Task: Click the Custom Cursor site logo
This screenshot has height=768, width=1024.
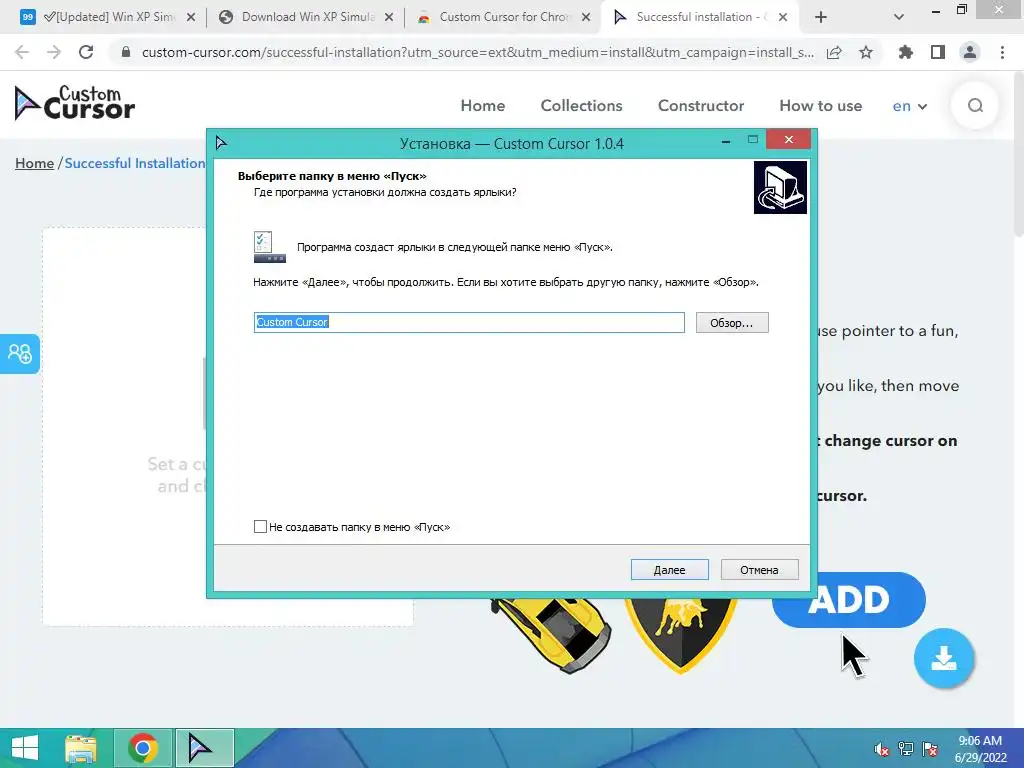Action: [74, 103]
